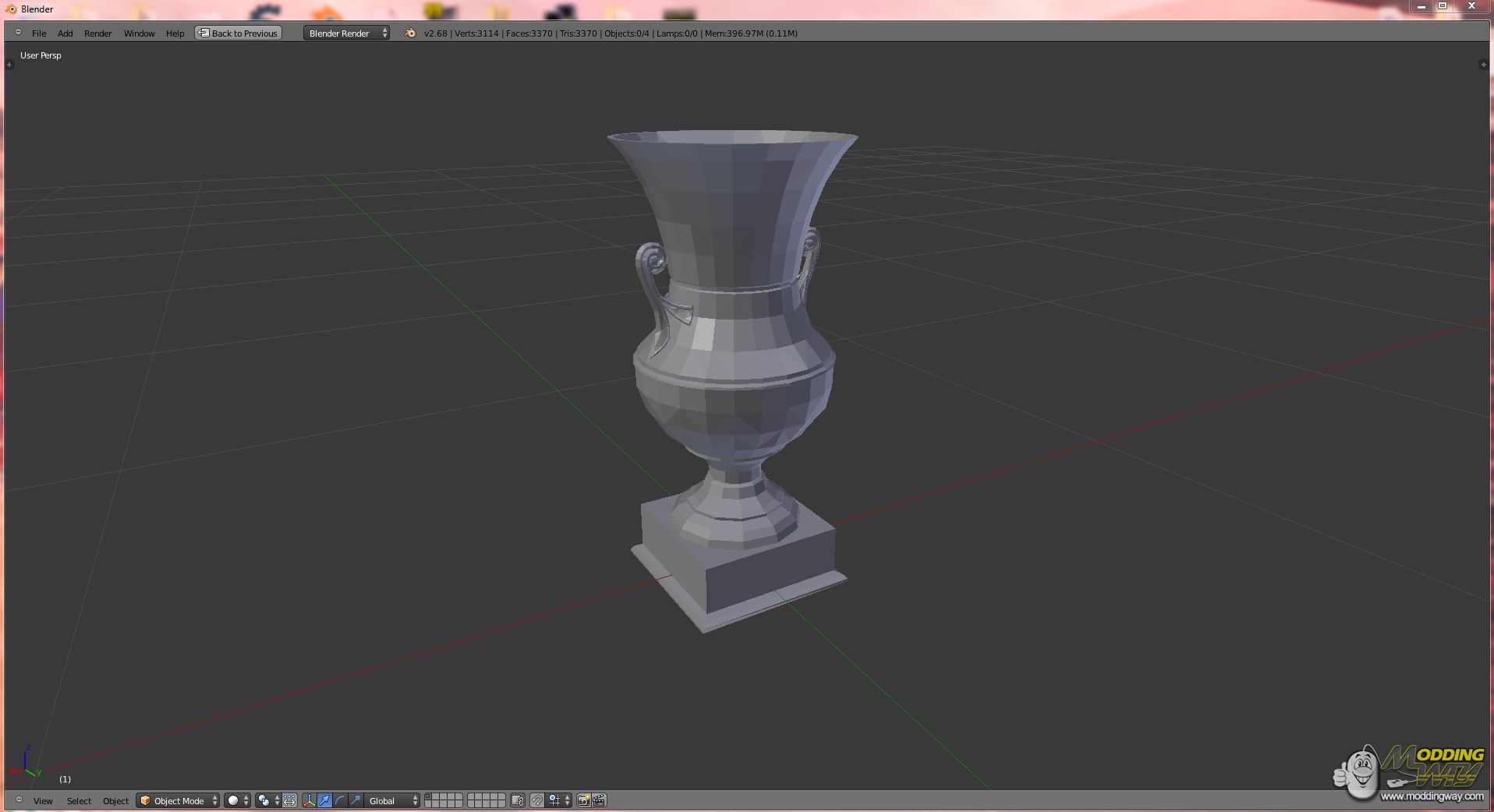Open the Object Mode dropdown
This screenshot has width=1494, height=812.
(178, 800)
